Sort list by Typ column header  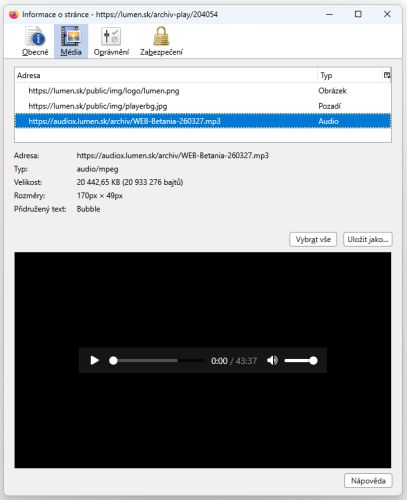350,75
